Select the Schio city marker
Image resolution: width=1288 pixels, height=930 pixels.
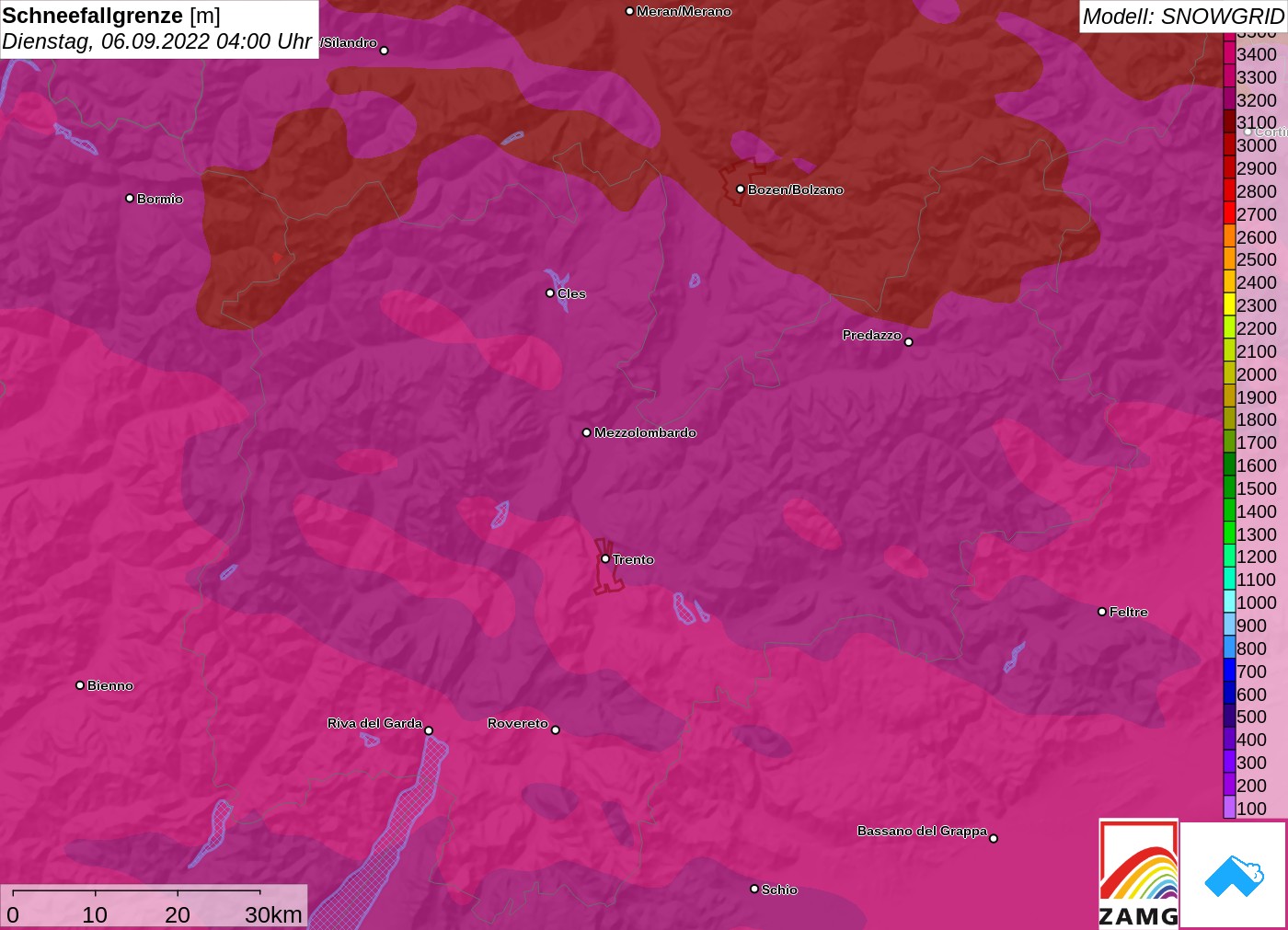[754, 889]
